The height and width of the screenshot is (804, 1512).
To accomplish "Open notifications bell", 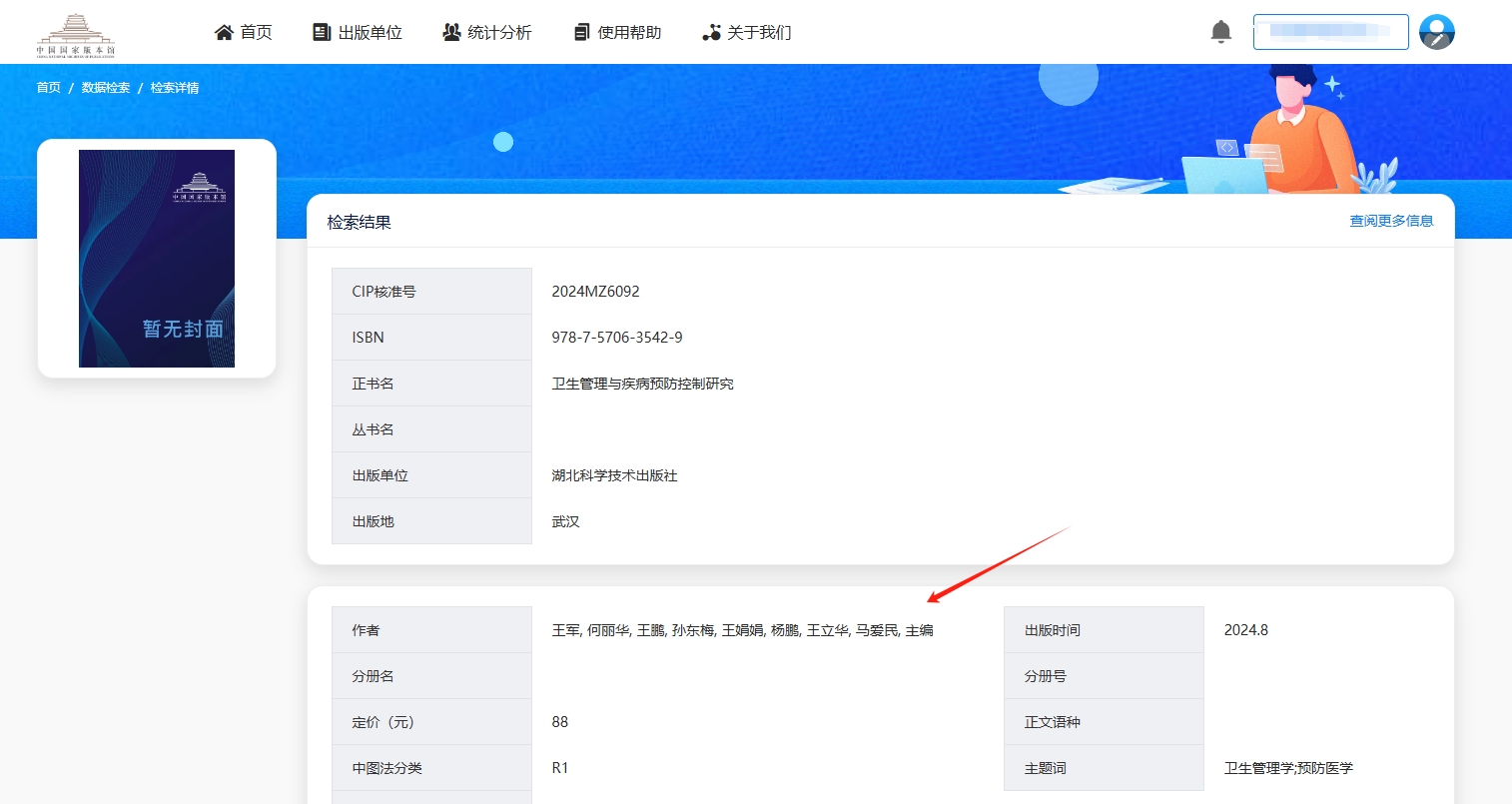I will point(1220,32).
